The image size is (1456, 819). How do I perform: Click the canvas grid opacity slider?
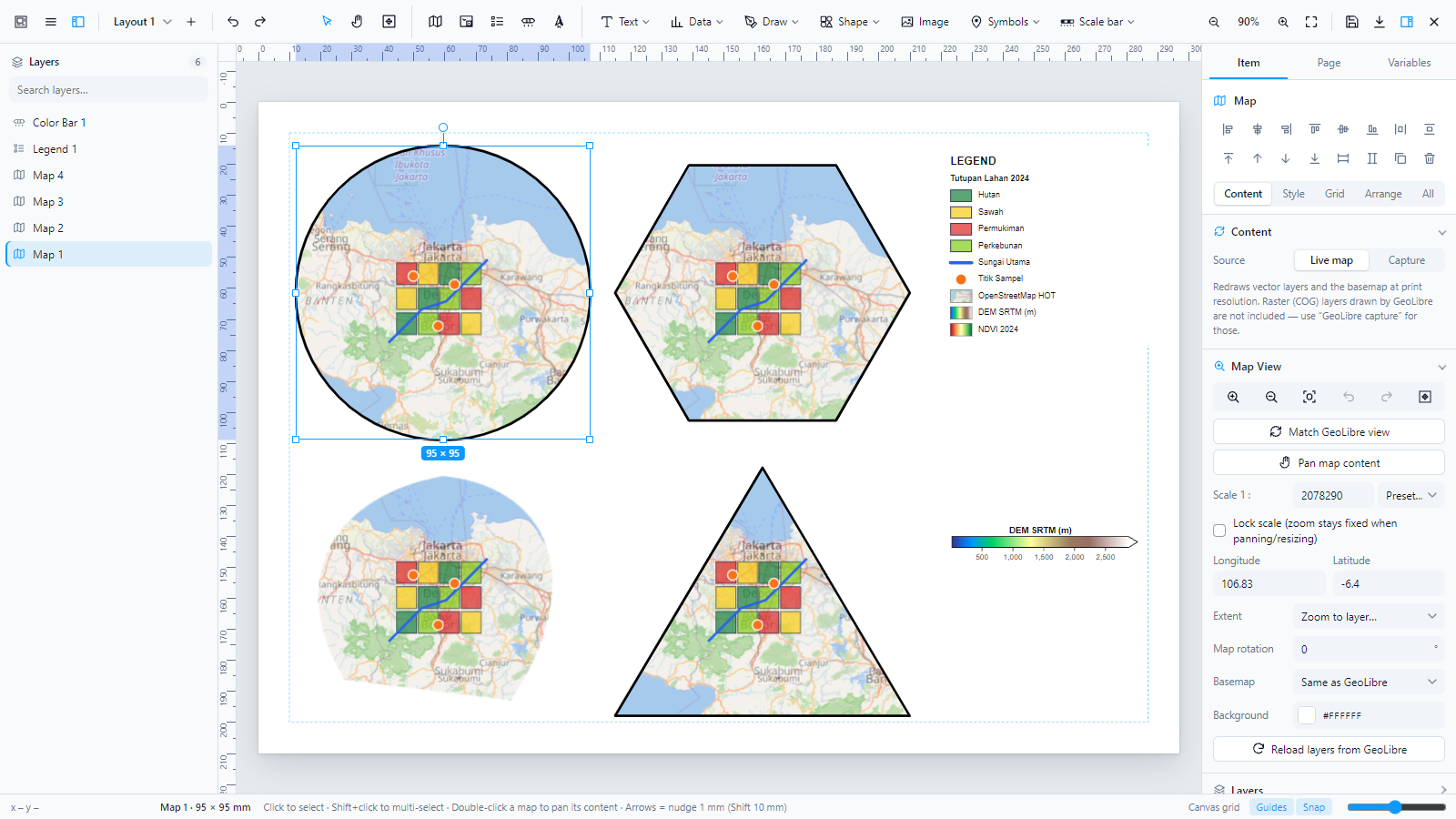coord(1396,807)
